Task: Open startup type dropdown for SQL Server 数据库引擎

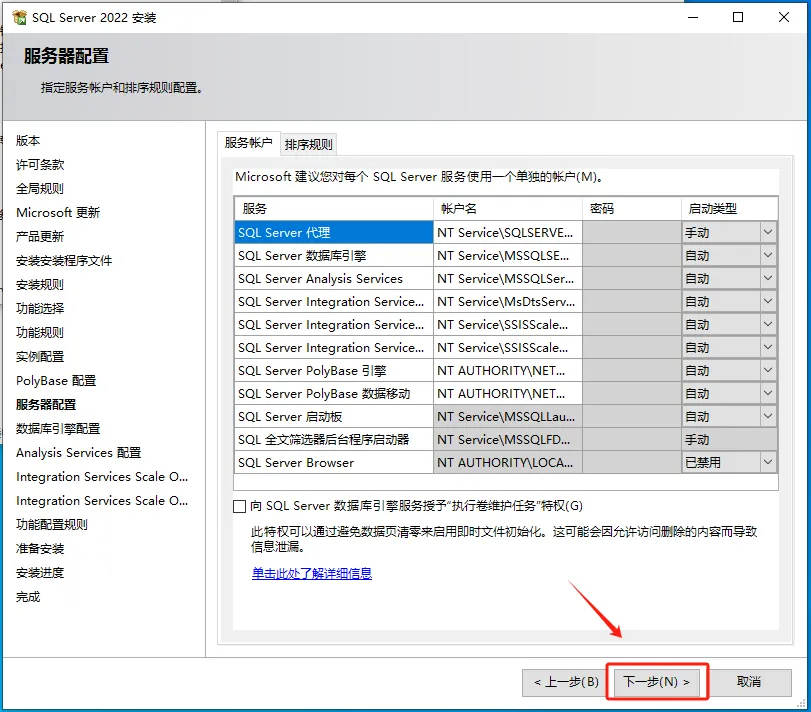Action: pyautogui.click(x=768, y=255)
